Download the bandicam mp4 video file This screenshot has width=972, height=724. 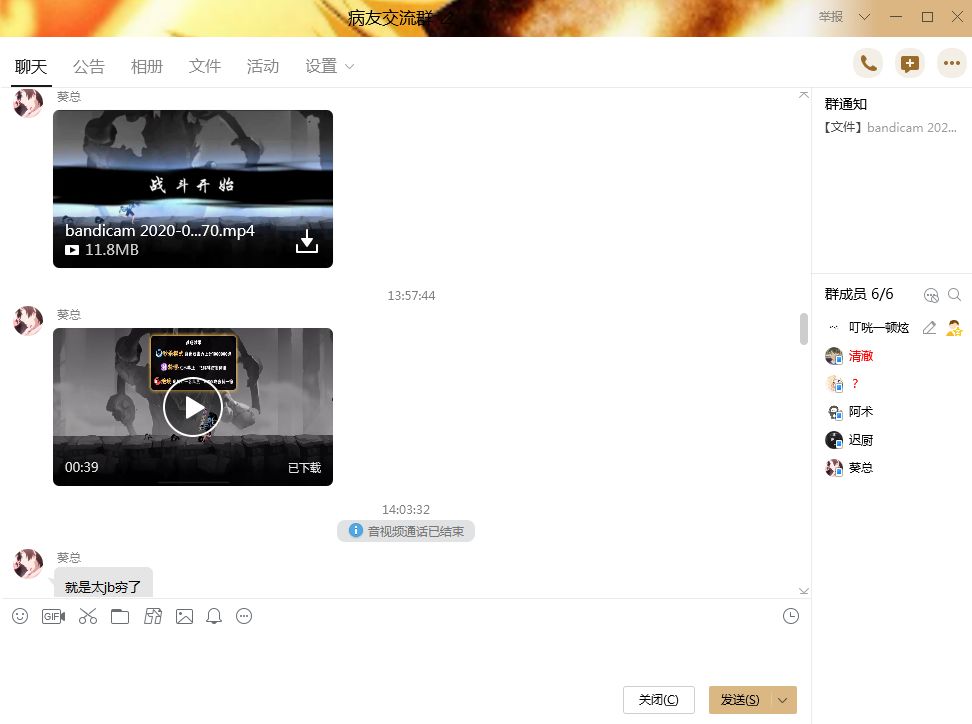click(307, 241)
